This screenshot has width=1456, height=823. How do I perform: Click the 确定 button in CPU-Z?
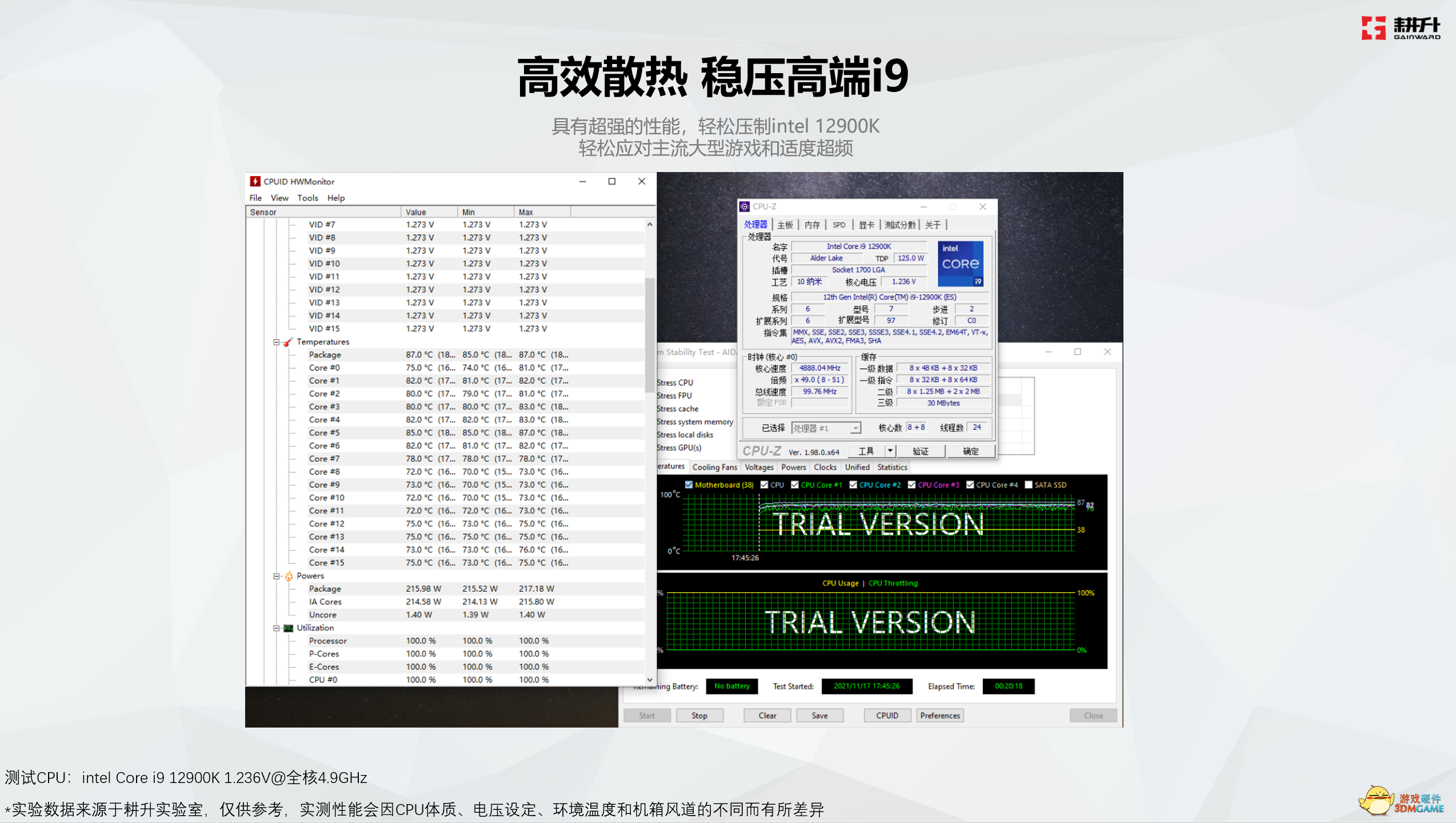(970, 452)
